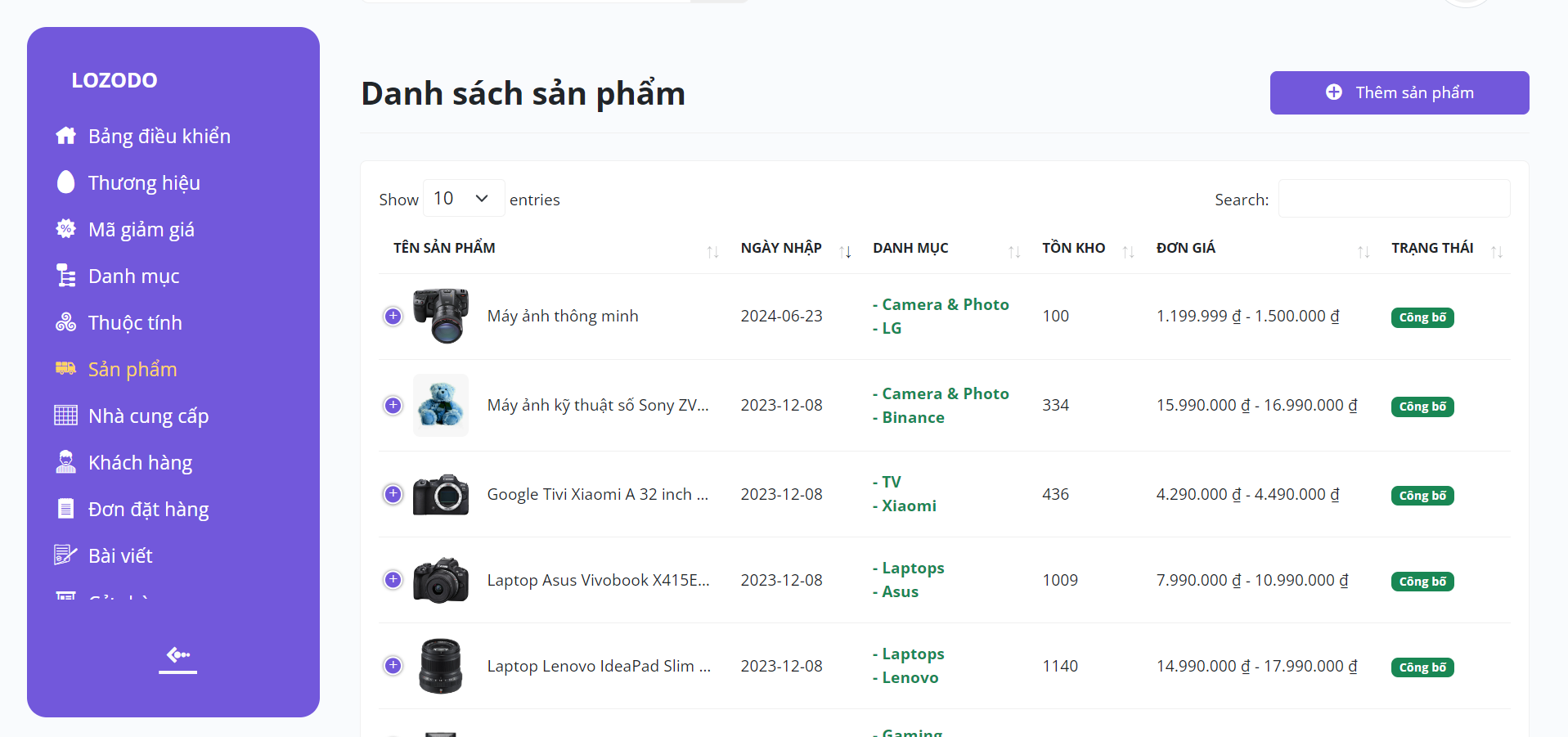Viewport: 1568px width, 737px height.
Task: Expand row details for Laptop Asus Vivobook
Action: (x=393, y=580)
